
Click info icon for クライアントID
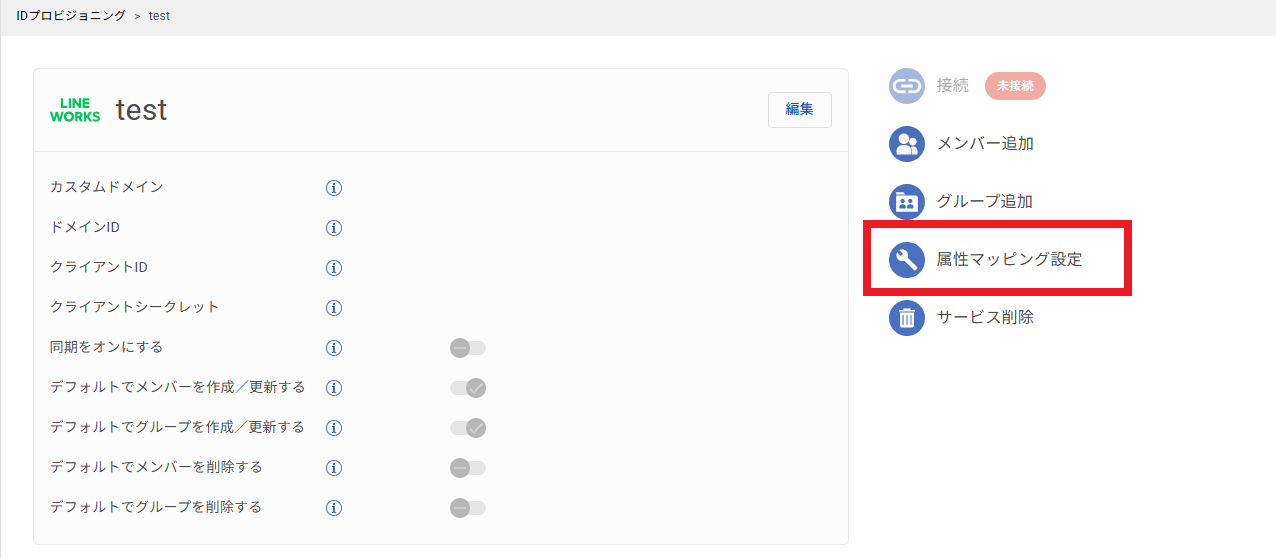334,268
